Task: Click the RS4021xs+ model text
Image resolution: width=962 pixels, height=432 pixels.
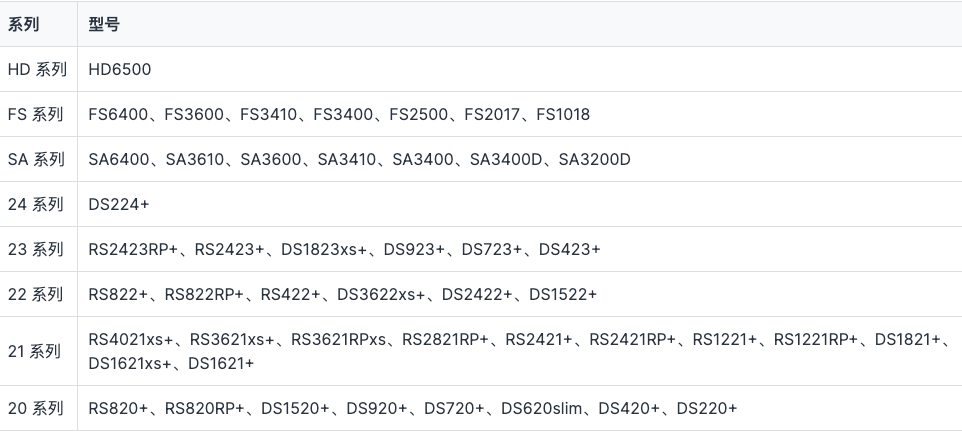Action: pos(131,340)
